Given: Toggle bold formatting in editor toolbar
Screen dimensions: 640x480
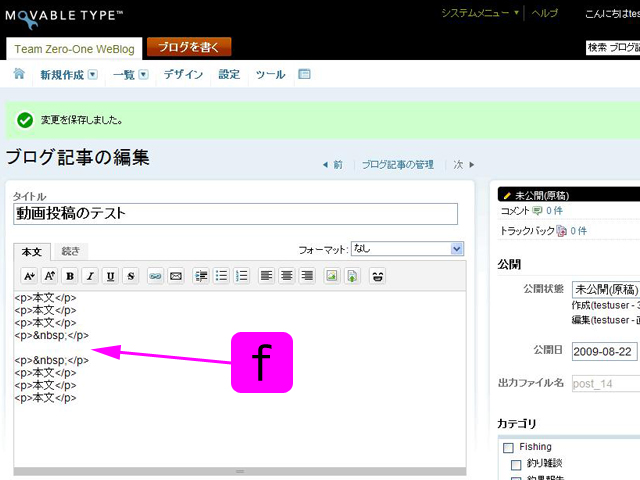Looking at the screenshot, I should [x=70, y=276].
